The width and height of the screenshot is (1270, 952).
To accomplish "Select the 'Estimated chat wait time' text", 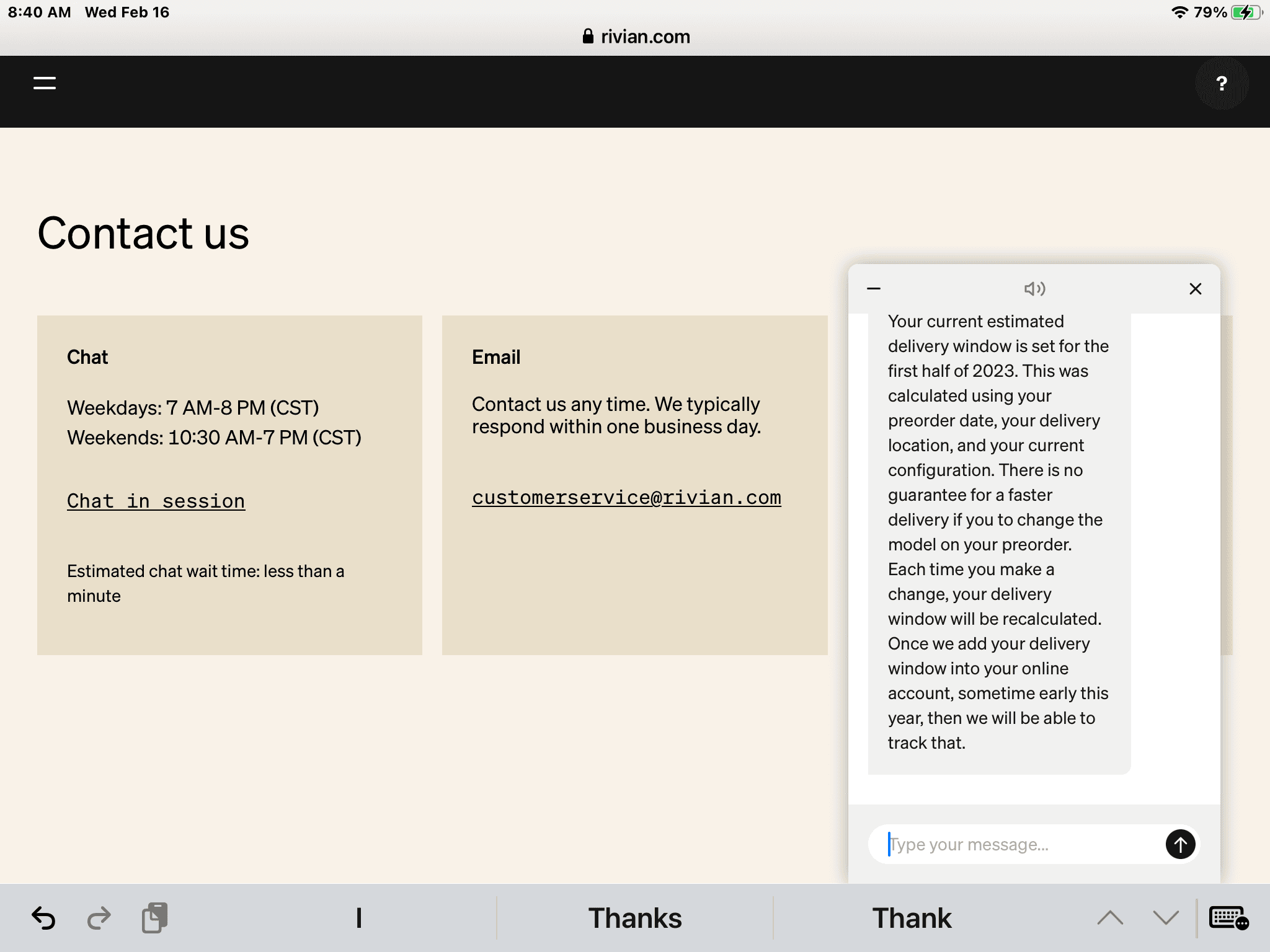I will 205,583.
